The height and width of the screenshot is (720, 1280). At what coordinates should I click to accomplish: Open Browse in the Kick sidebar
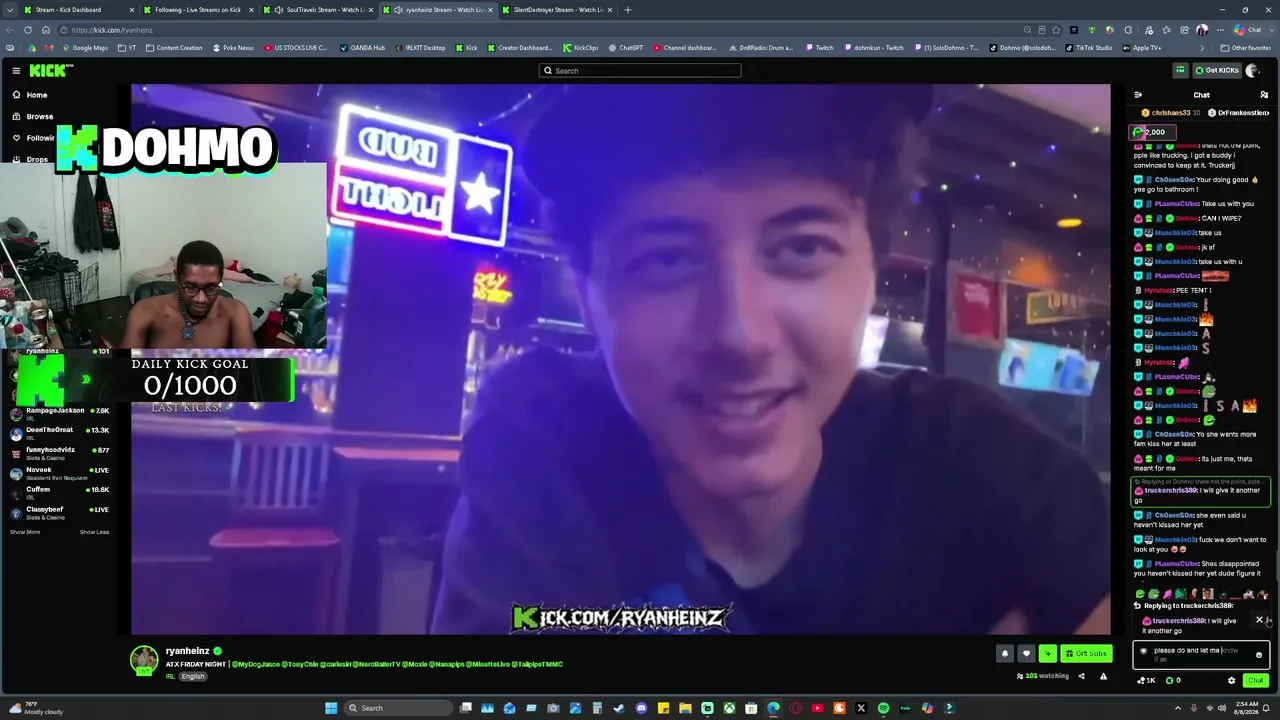click(x=33, y=117)
